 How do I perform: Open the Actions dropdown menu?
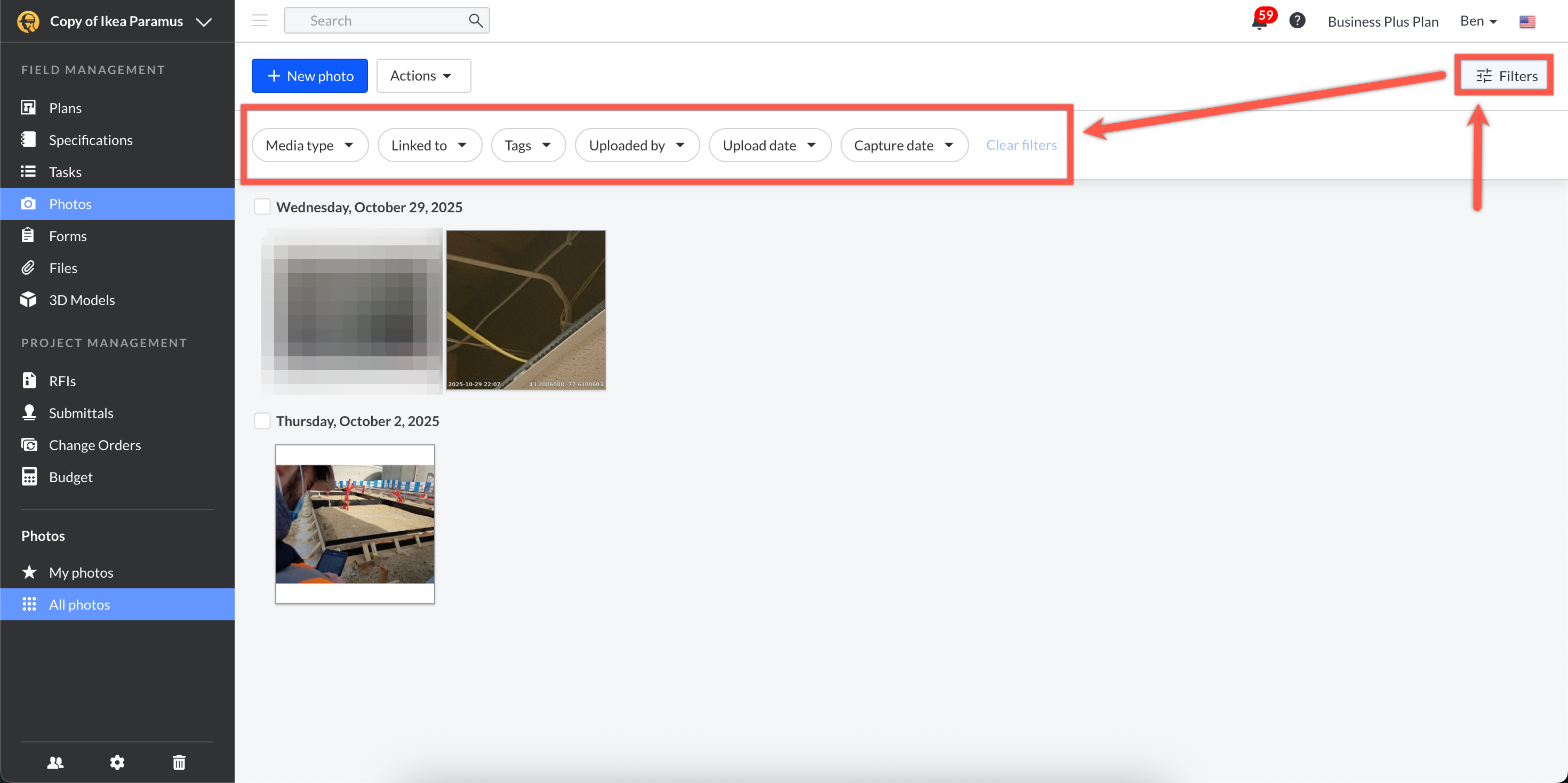click(423, 76)
